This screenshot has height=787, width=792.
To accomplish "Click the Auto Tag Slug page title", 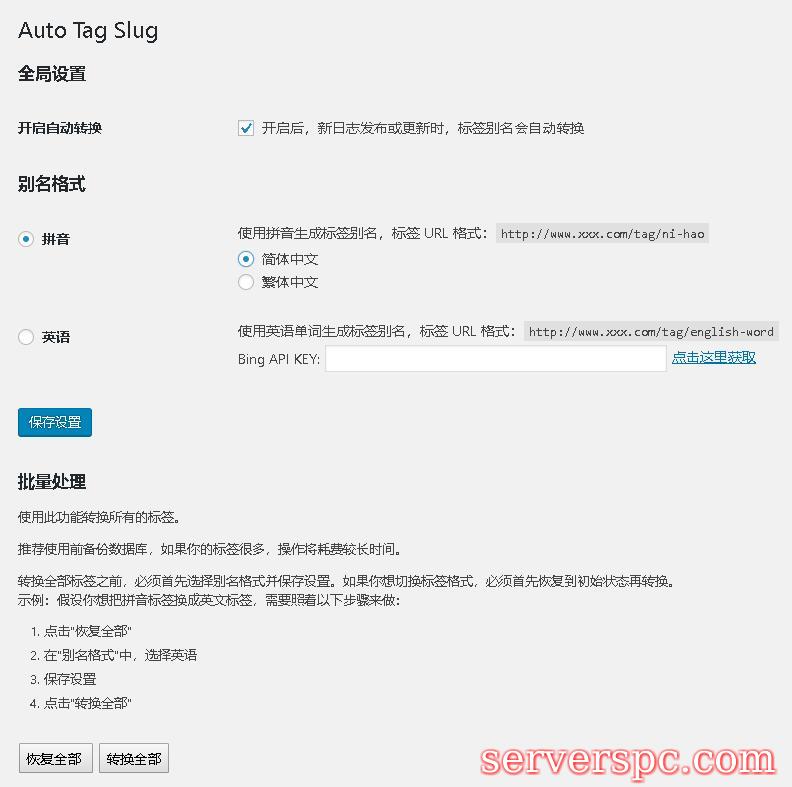I will [88, 31].
